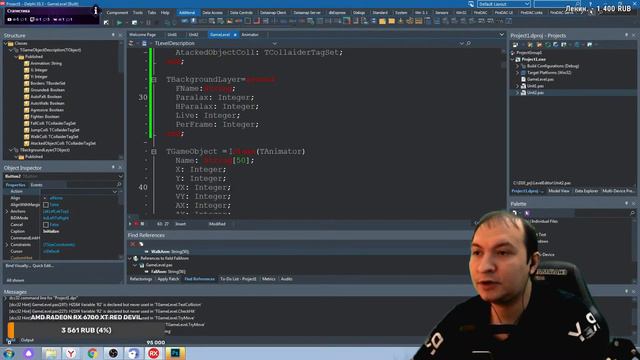Expand the Constraints property

pyautogui.click(x=7, y=245)
